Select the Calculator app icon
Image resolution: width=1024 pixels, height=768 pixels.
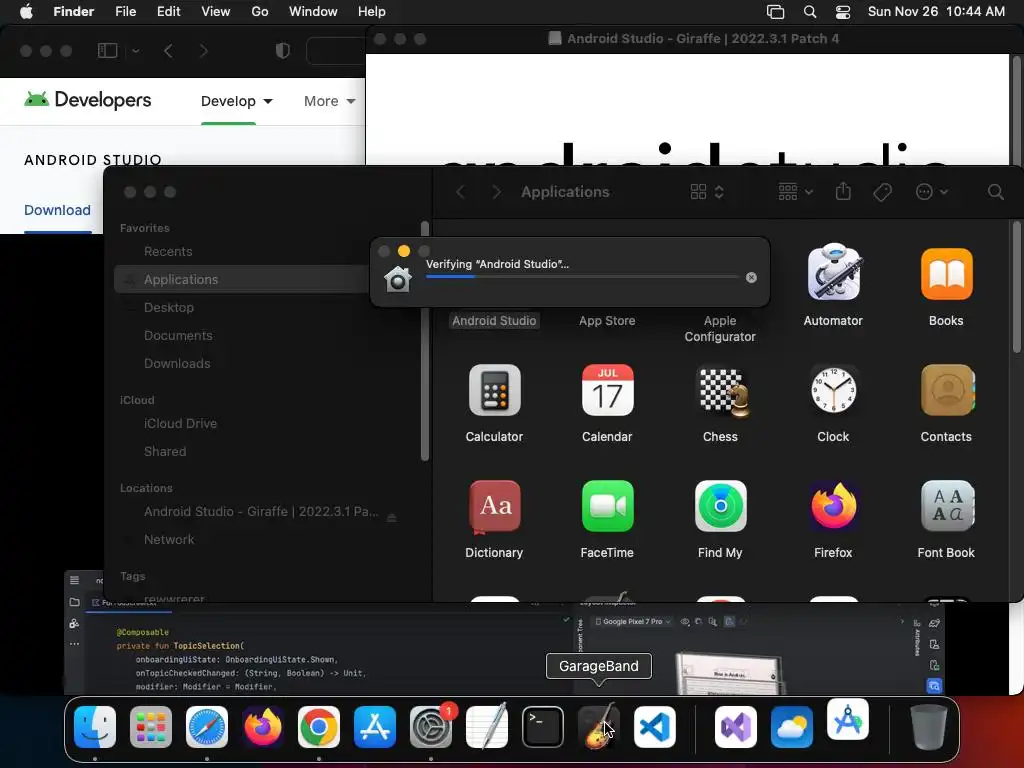click(494, 390)
